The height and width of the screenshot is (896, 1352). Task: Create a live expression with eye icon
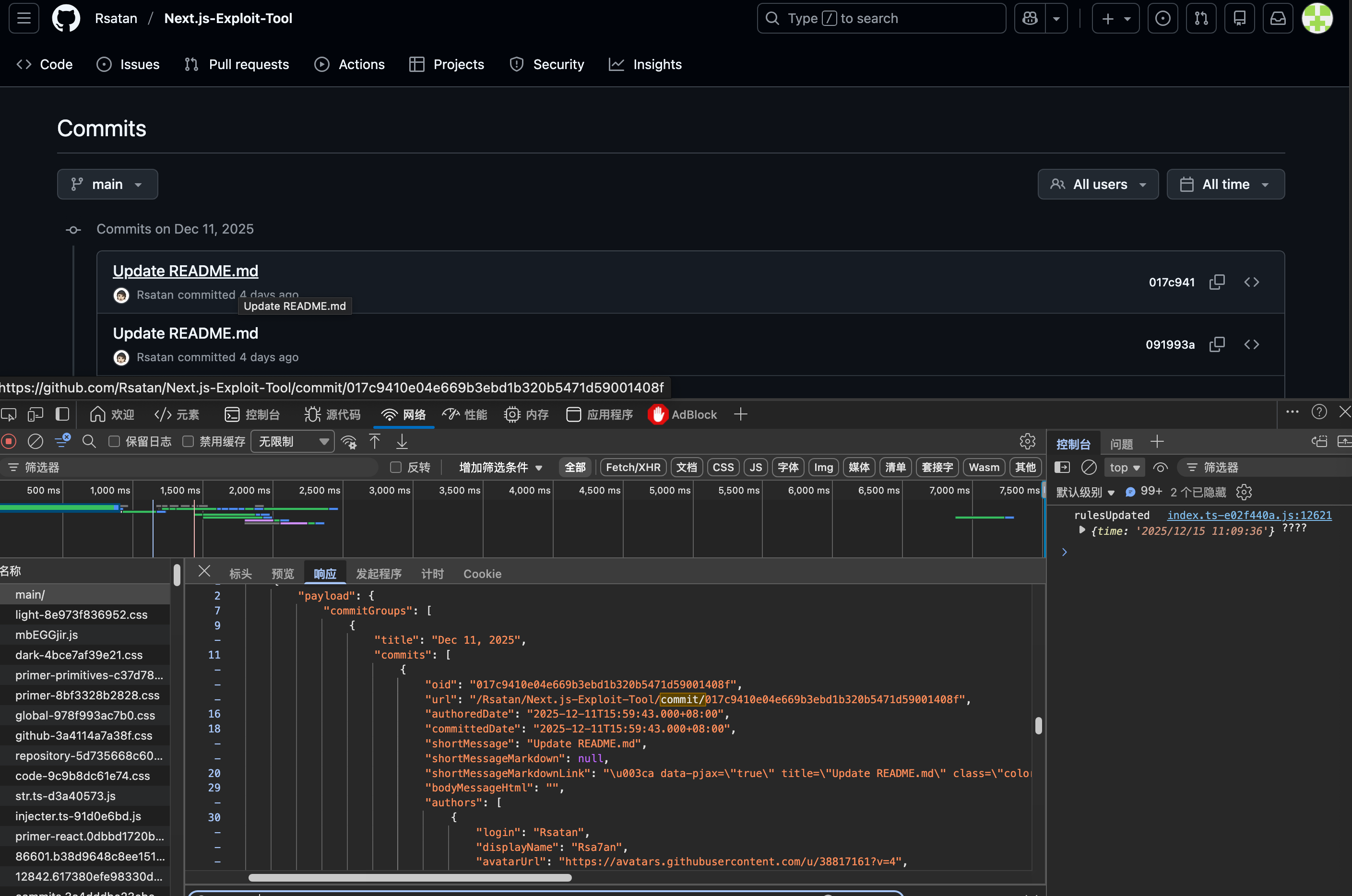point(1160,468)
